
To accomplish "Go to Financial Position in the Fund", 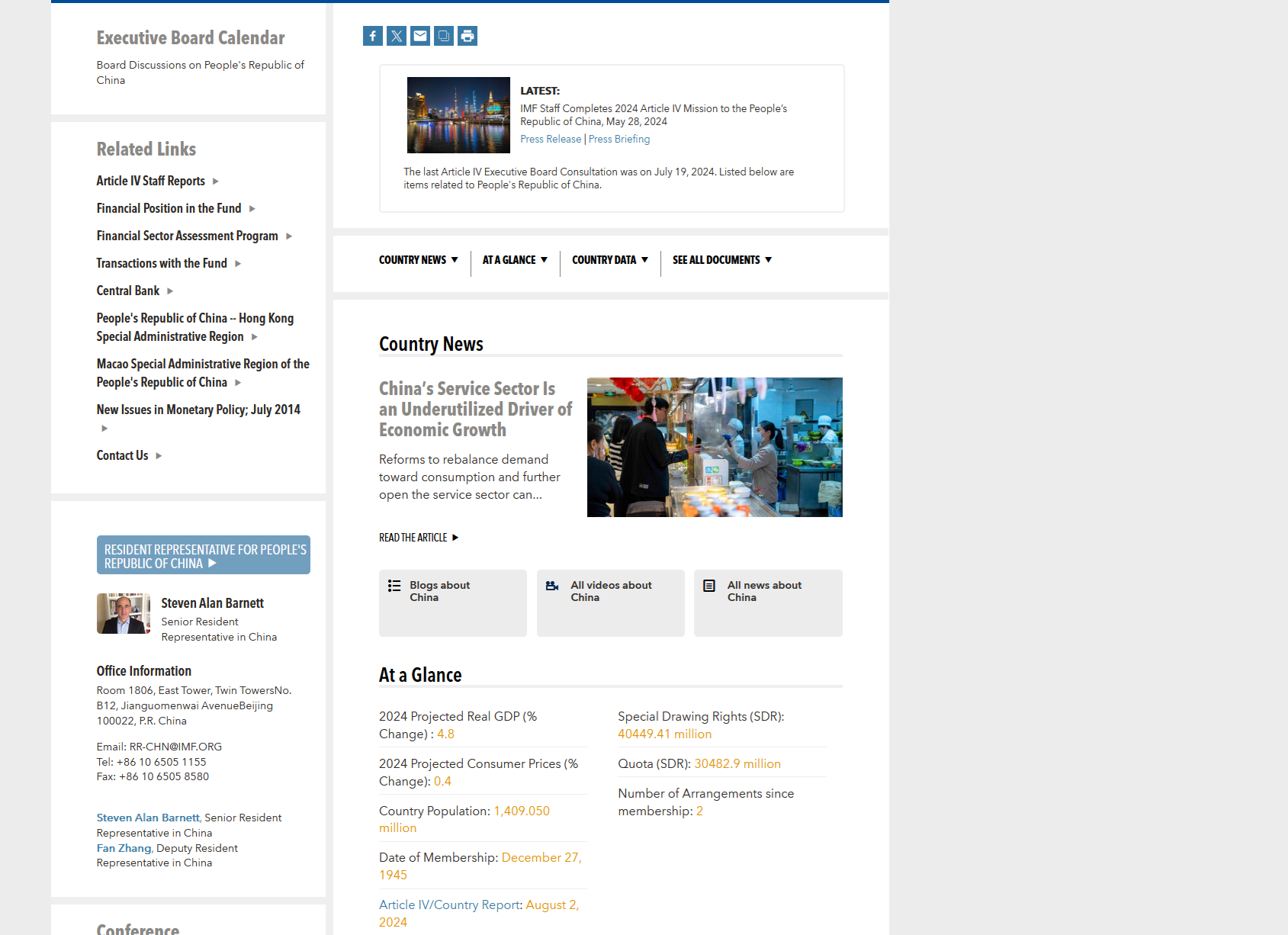I will click(169, 208).
